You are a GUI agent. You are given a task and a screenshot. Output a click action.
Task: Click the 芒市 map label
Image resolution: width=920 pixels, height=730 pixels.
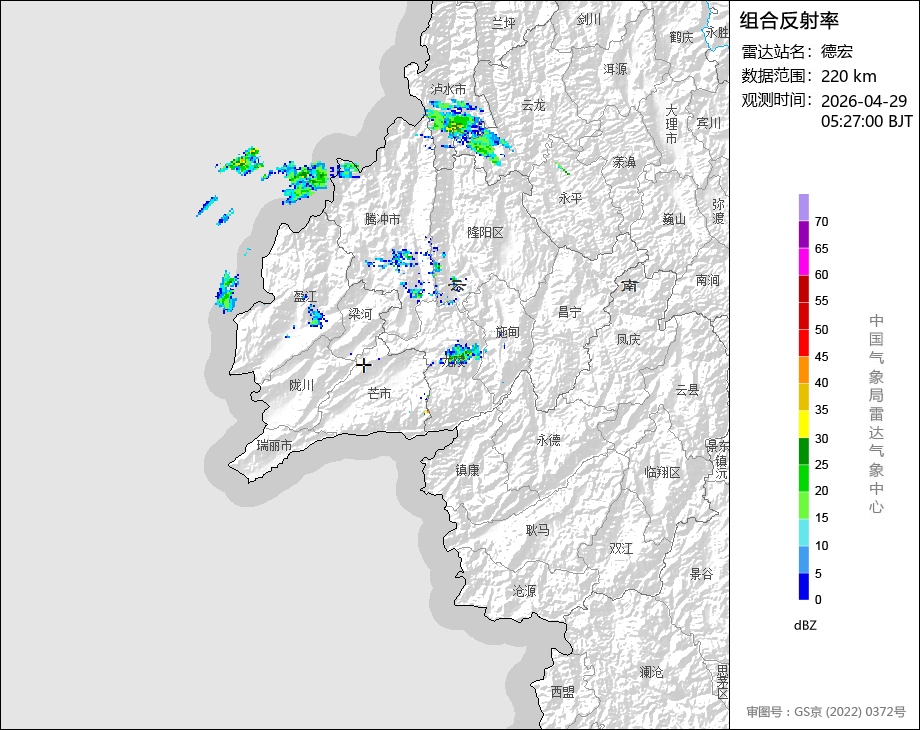pyautogui.click(x=379, y=393)
